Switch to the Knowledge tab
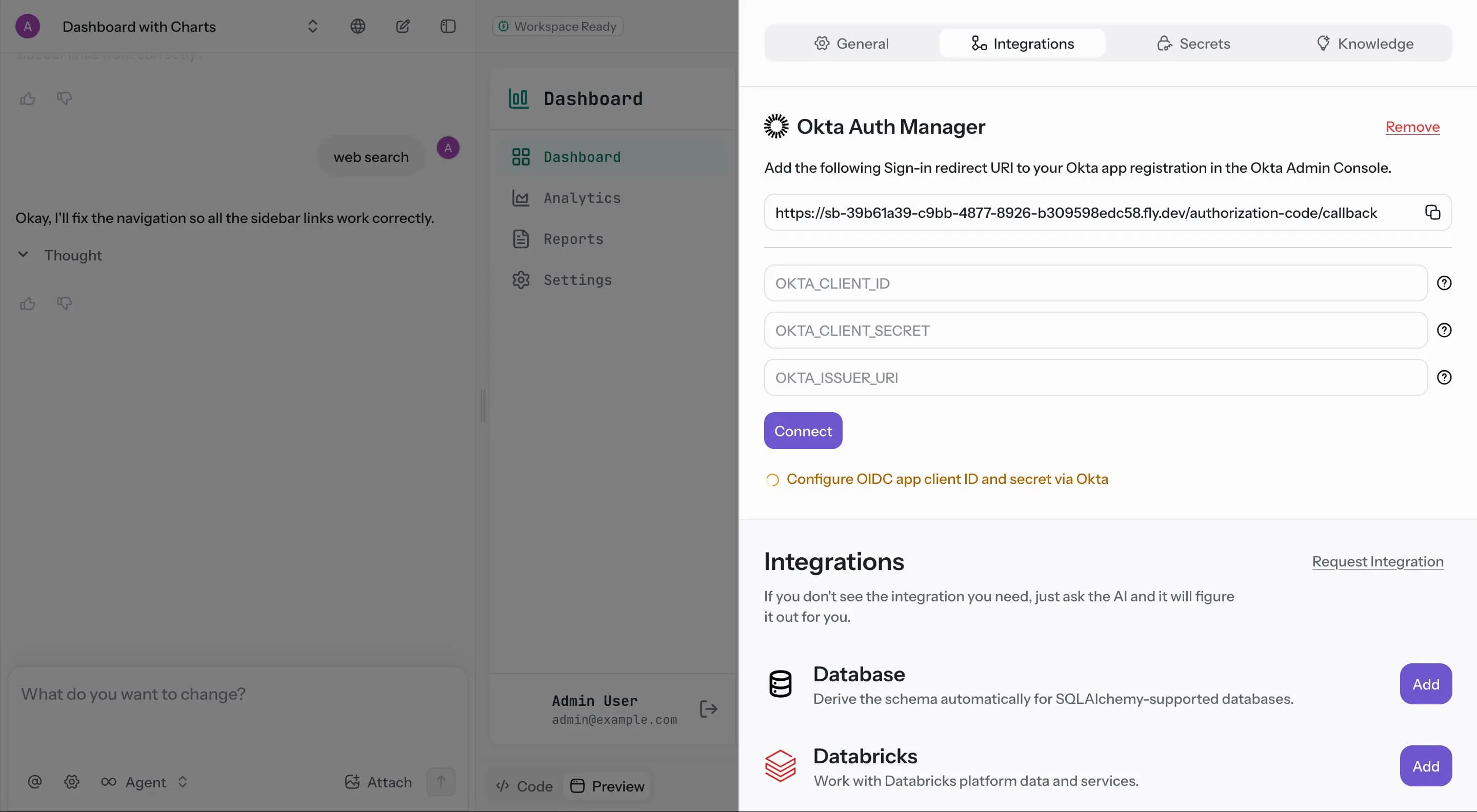This screenshot has height=812, width=1477. click(1365, 44)
